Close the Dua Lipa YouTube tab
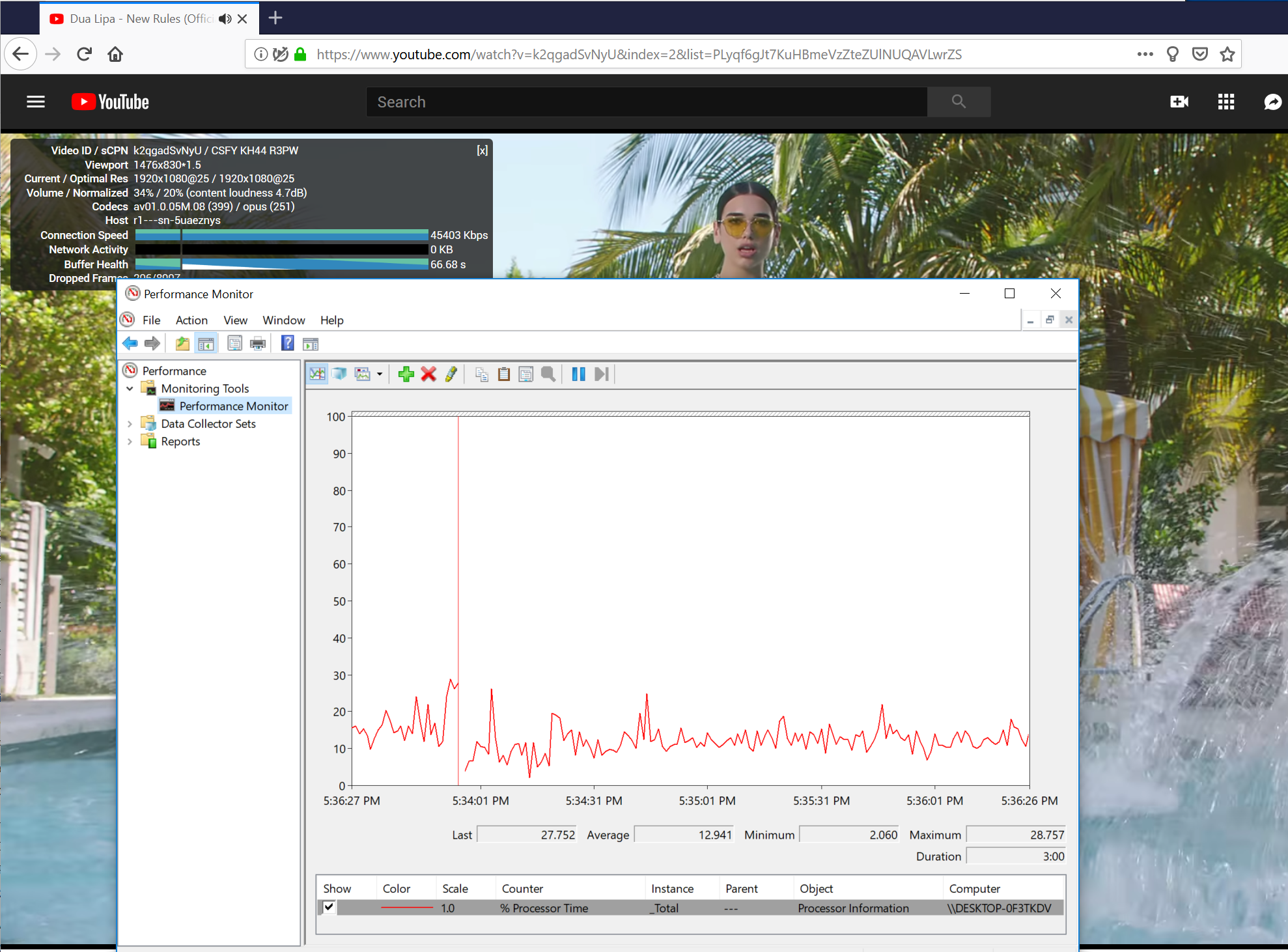Image resolution: width=1288 pixels, height=952 pixels. (x=242, y=19)
